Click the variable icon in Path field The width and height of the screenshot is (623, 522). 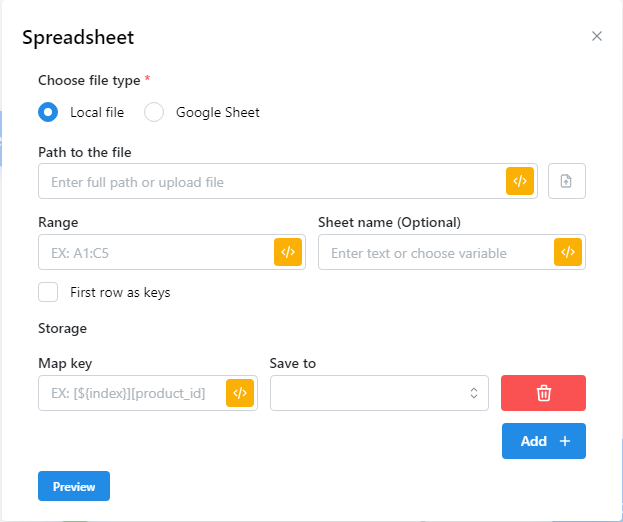520,181
